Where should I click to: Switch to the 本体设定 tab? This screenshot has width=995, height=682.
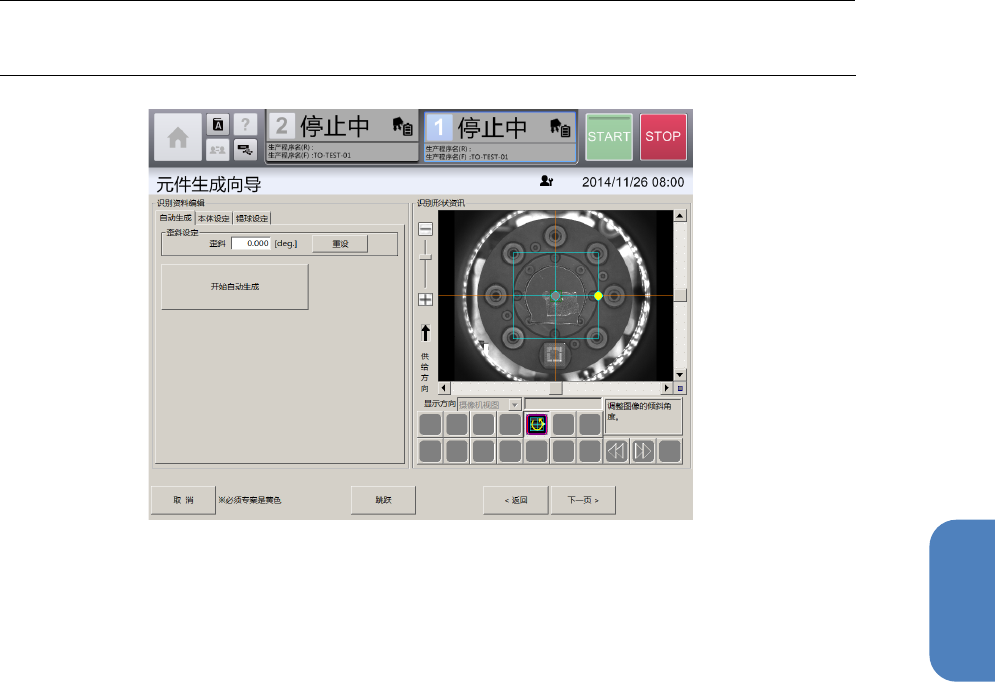(x=214, y=218)
